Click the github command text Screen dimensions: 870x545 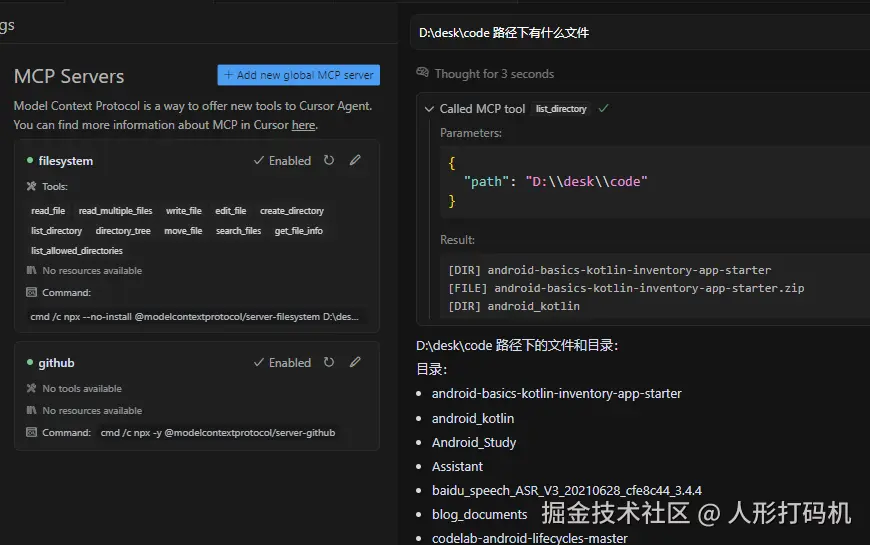click(218, 432)
